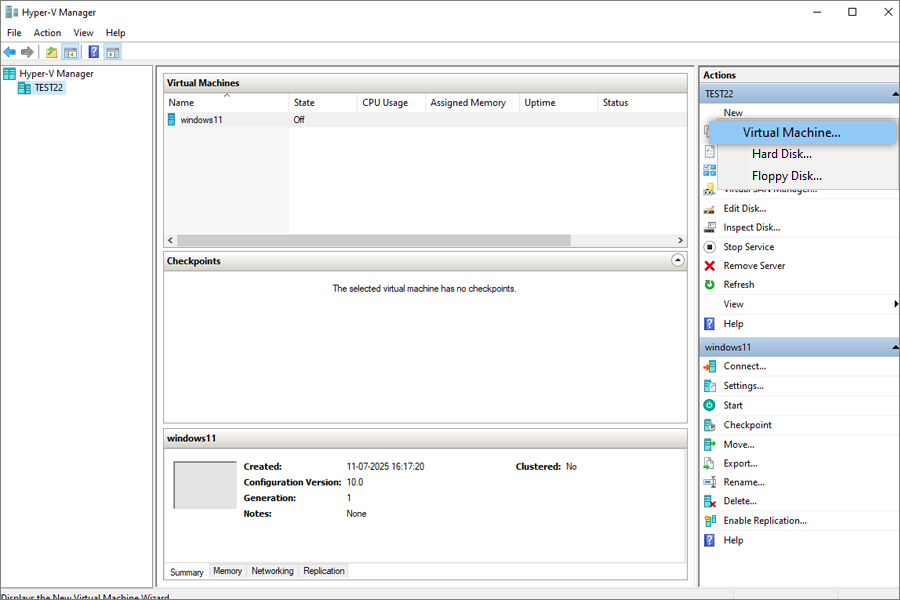
Task: Click the Back arrow toolbar icon
Action: [10, 52]
